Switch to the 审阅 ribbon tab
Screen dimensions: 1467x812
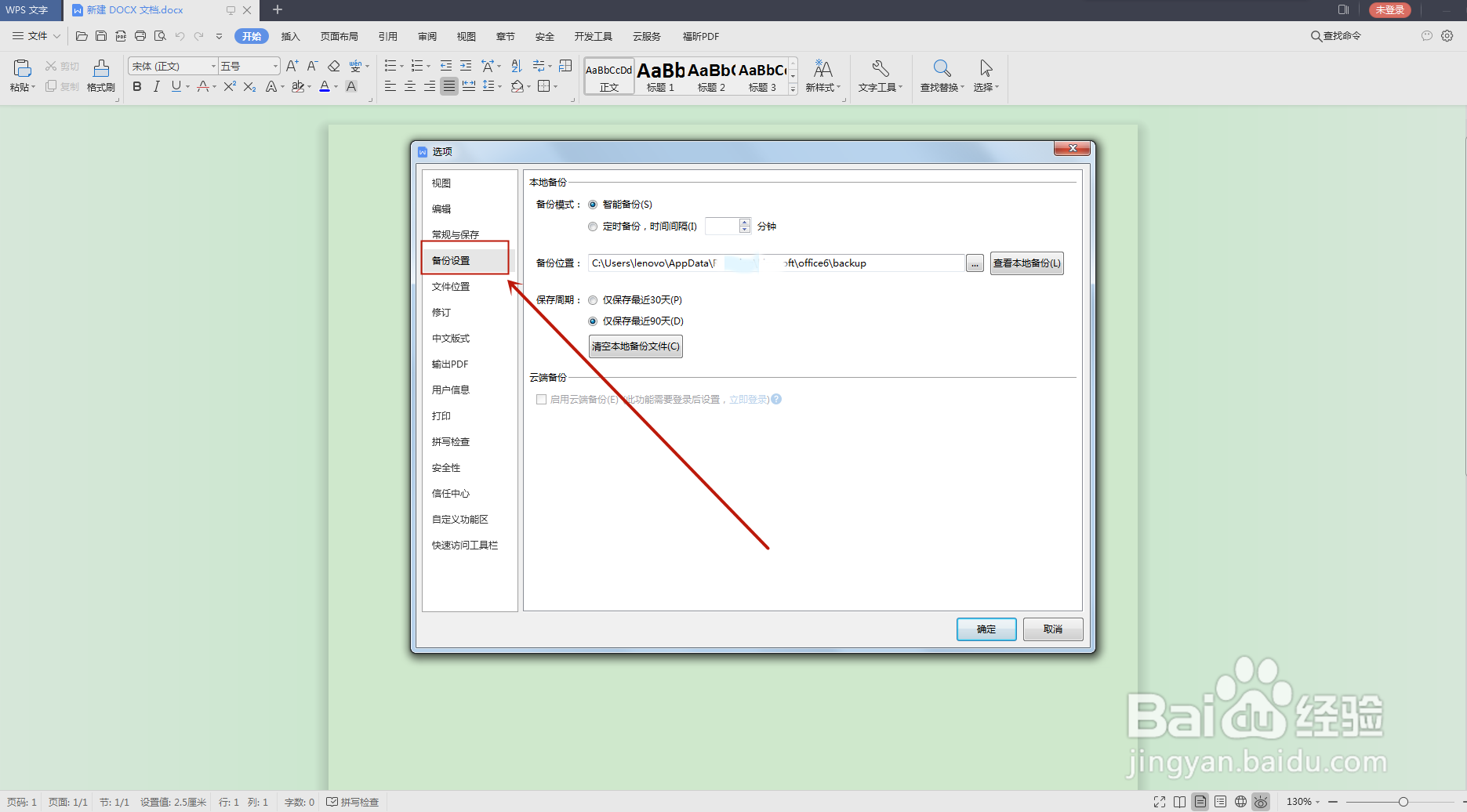(427, 36)
